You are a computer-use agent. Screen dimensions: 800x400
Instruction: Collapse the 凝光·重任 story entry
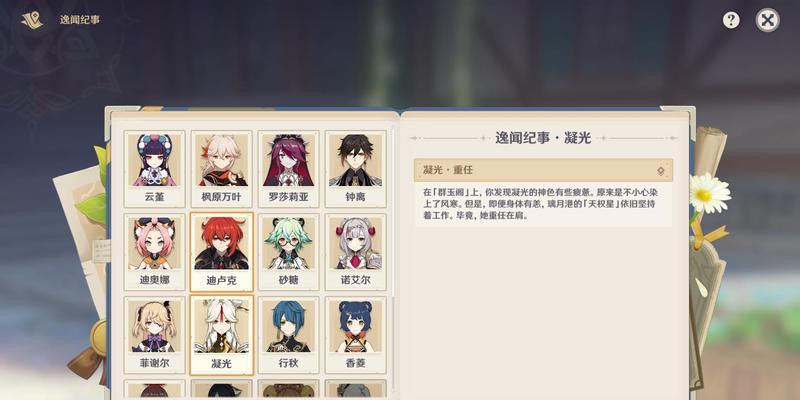pos(543,170)
